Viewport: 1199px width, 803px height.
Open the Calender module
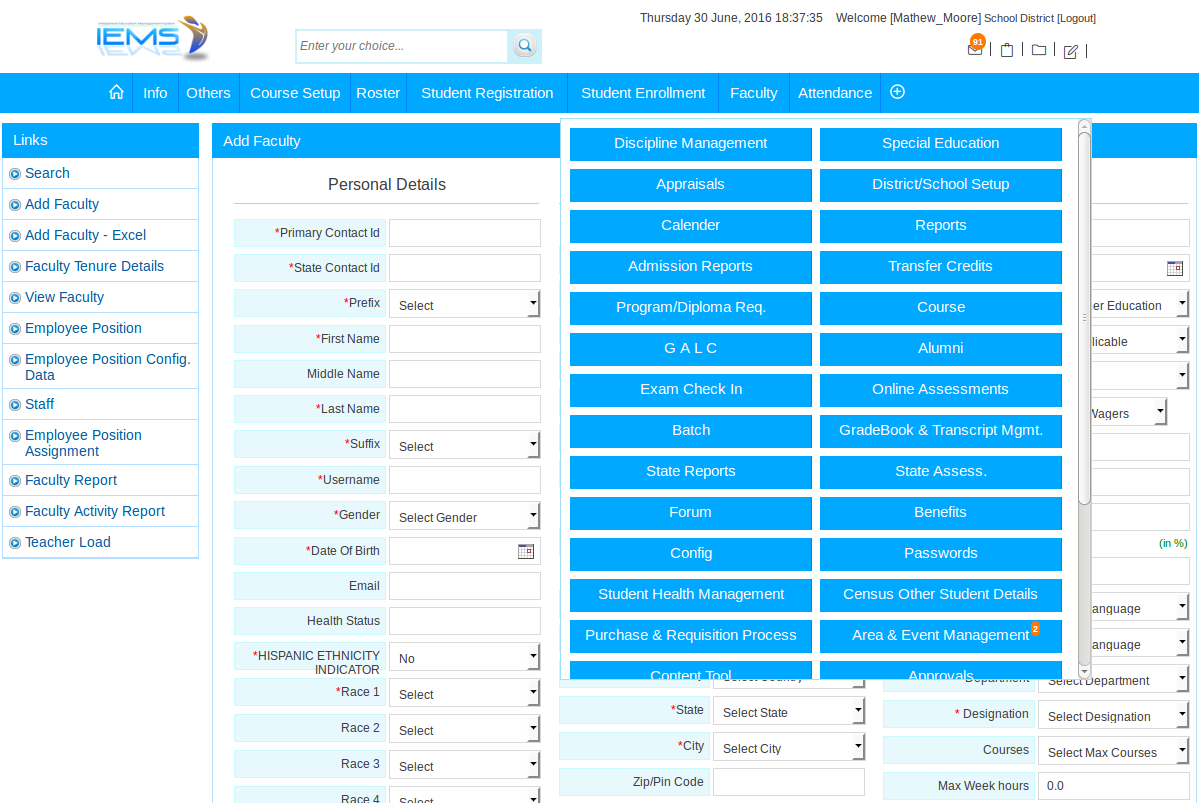690,226
